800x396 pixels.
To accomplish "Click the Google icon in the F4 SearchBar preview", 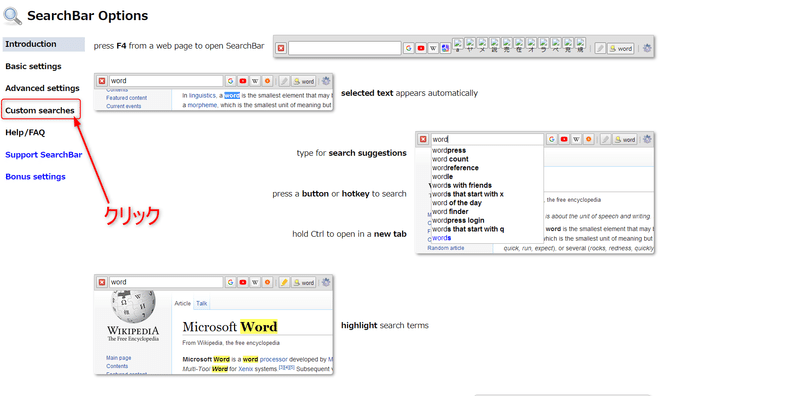I will [x=409, y=48].
